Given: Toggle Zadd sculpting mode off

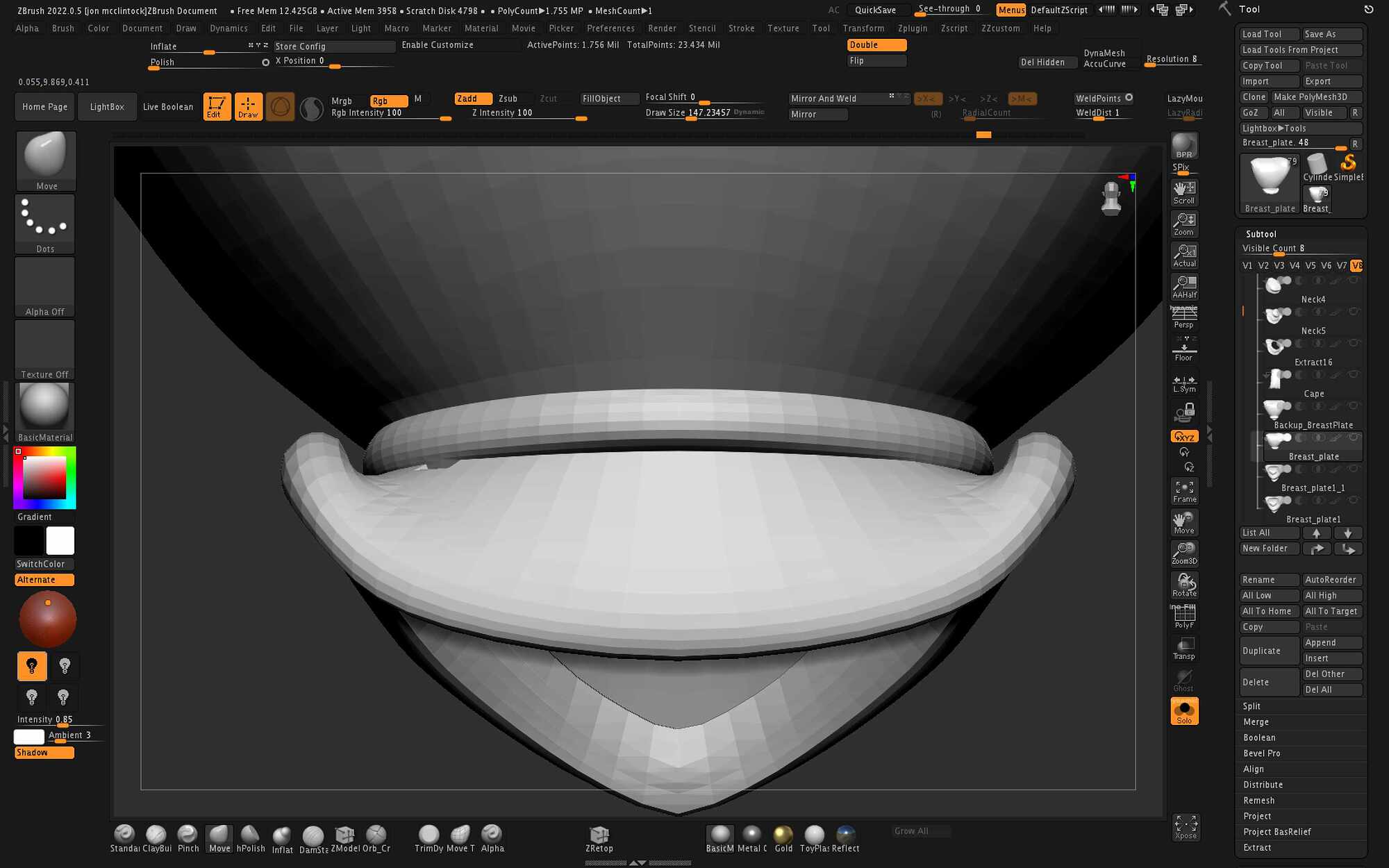Looking at the screenshot, I should point(472,98).
